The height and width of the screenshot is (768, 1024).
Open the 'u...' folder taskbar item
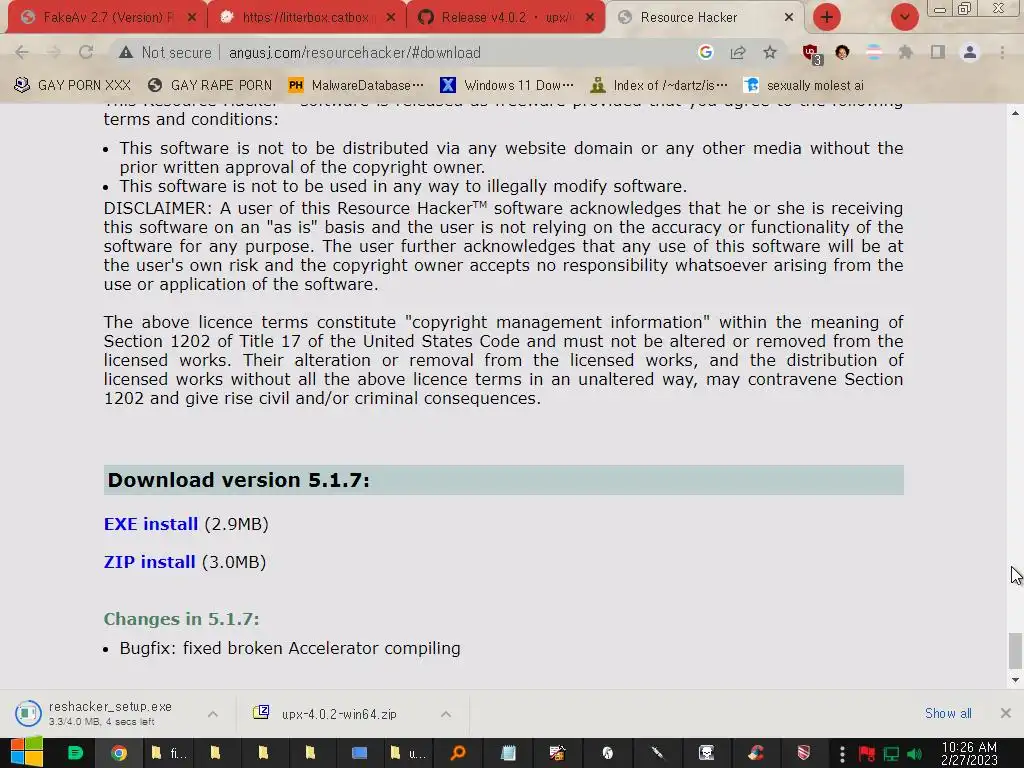408,753
